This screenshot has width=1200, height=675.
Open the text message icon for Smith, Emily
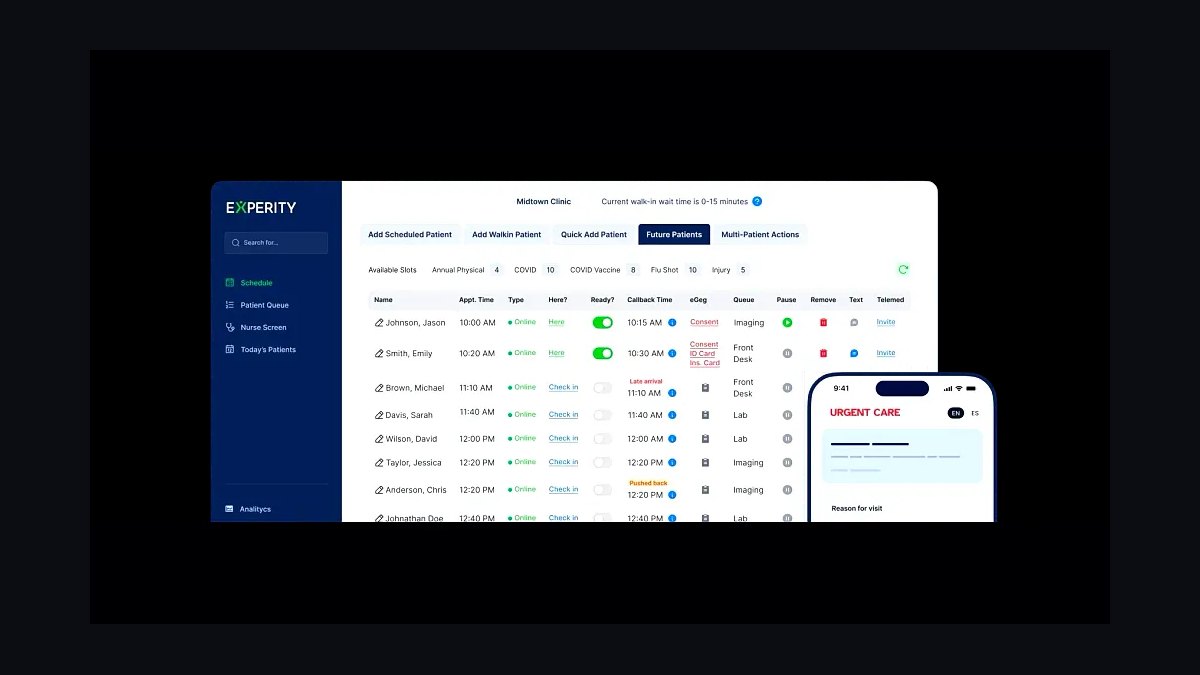coord(854,353)
